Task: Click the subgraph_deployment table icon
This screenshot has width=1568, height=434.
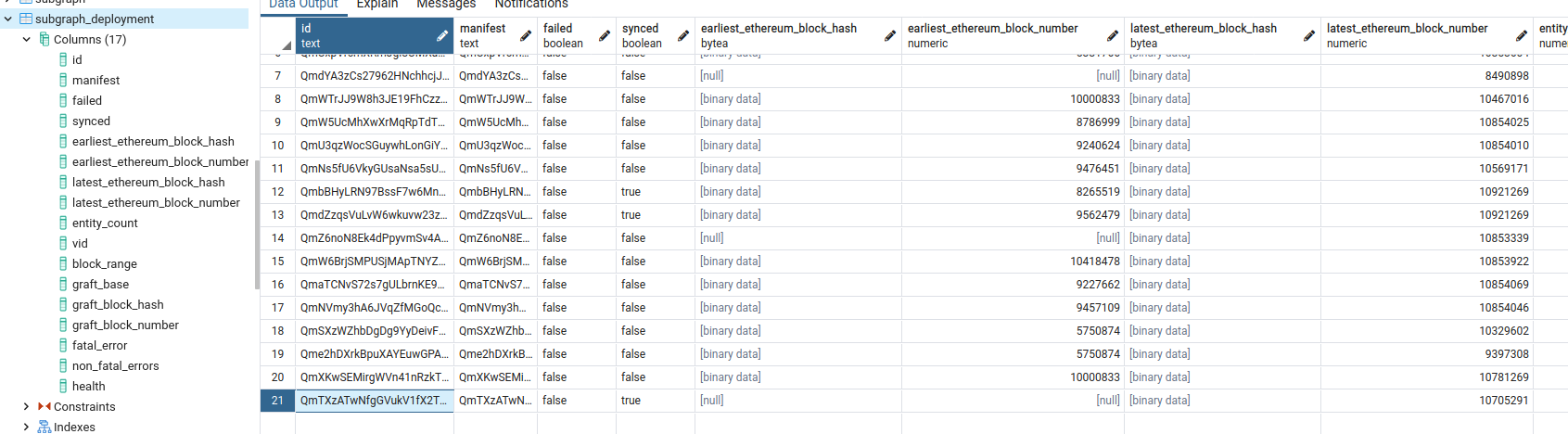Action: coord(26,19)
